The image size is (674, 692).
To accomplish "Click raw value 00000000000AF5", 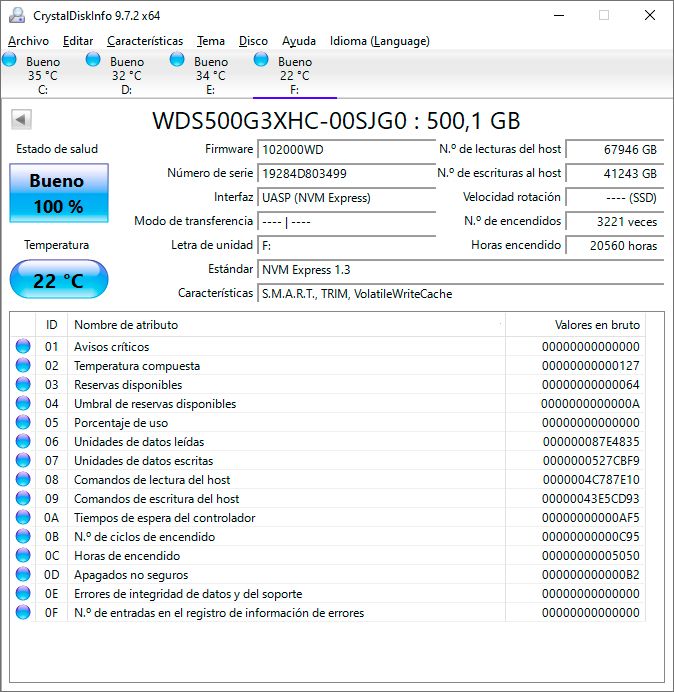I will (591, 518).
